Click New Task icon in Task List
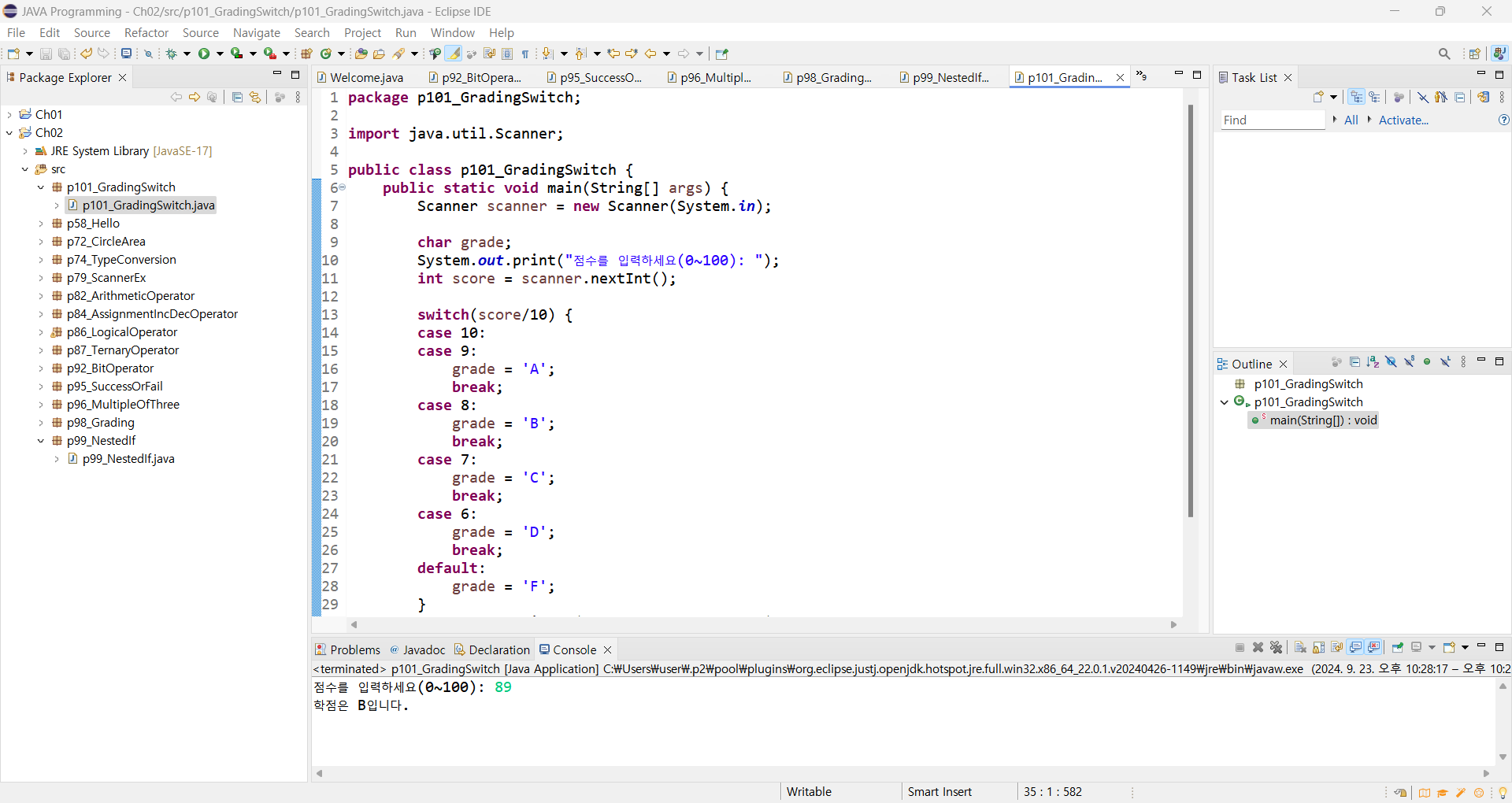The height and width of the screenshot is (803, 1512). 1318,97
